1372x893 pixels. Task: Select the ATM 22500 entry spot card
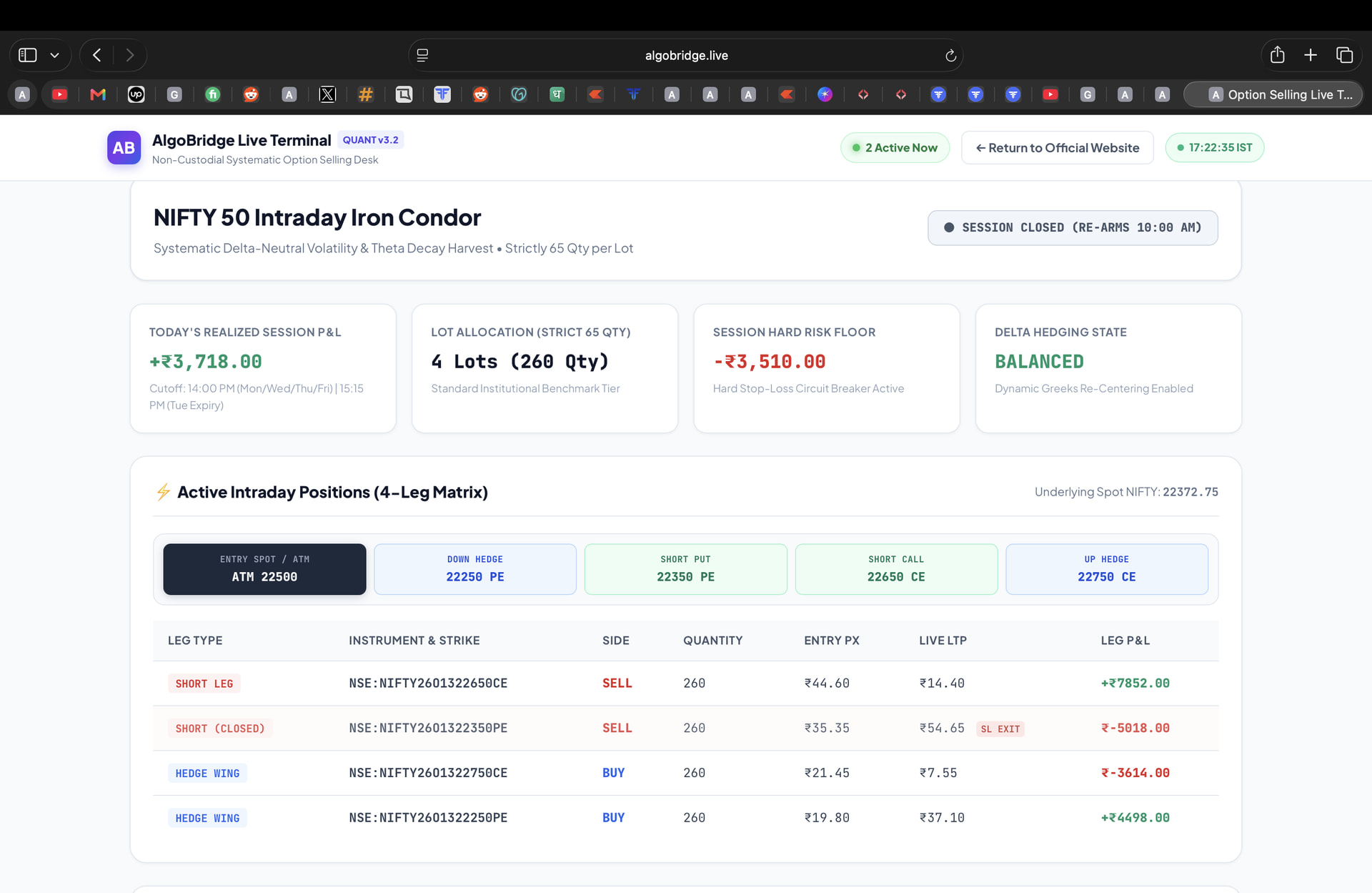pyautogui.click(x=264, y=569)
